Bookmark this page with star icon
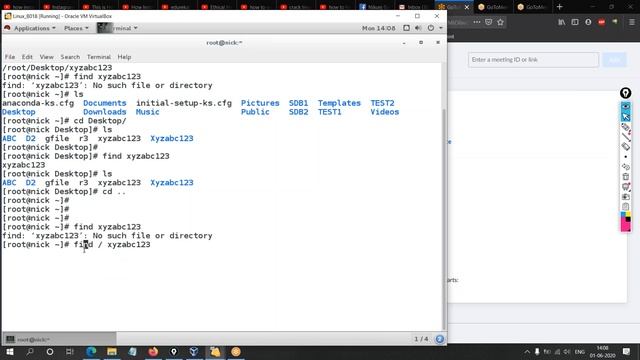This screenshot has width=640, height=360. 500,22
